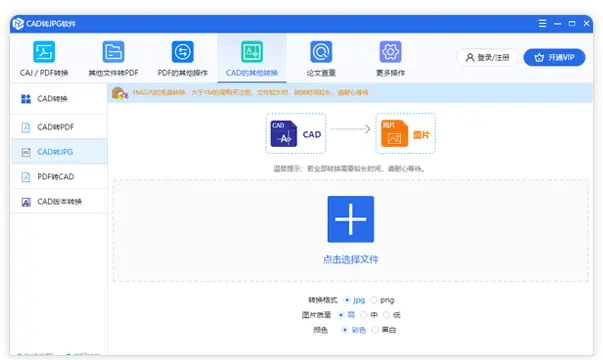Image resolution: width=603 pixels, height=360 pixels.
Task: Click the CAD source file icon
Action: pyautogui.click(x=283, y=134)
